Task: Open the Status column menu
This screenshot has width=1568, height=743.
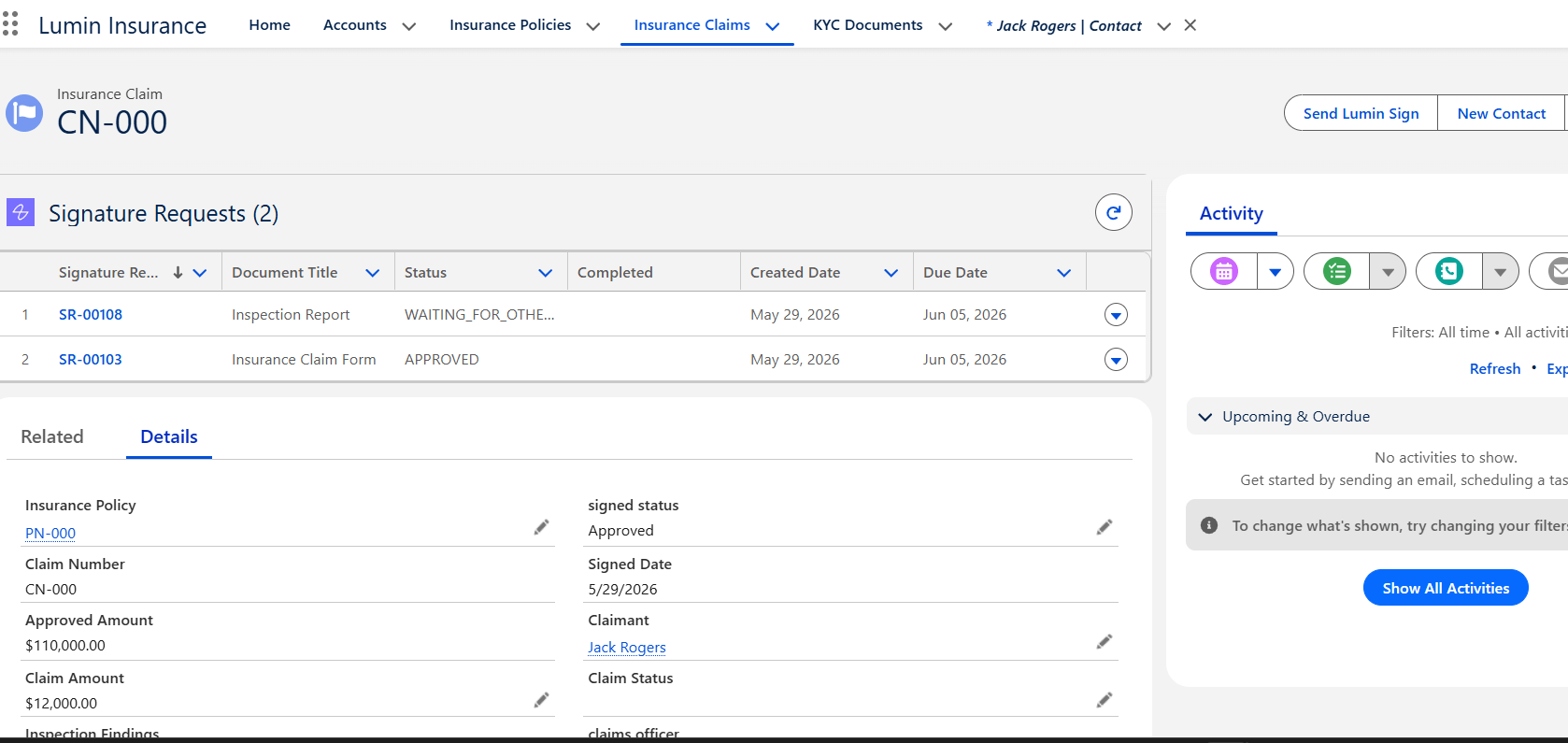Action: point(546,273)
